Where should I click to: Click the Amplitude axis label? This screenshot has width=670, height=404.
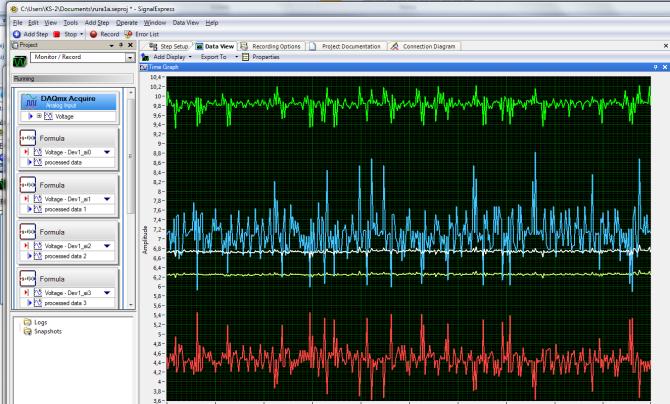(x=145, y=240)
